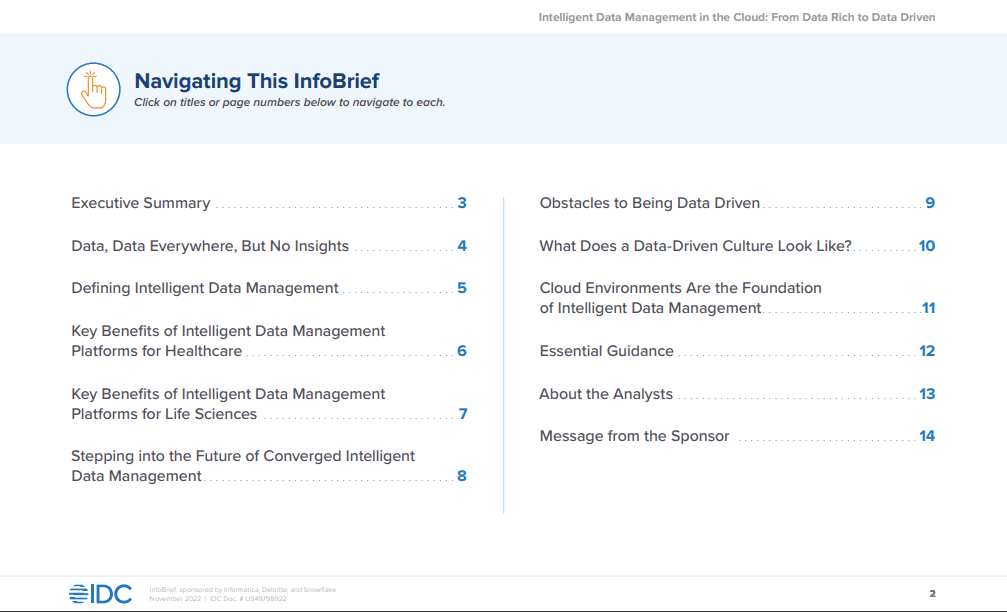
Task: Open Message from the Sponsor
Action: coord(634,436)
